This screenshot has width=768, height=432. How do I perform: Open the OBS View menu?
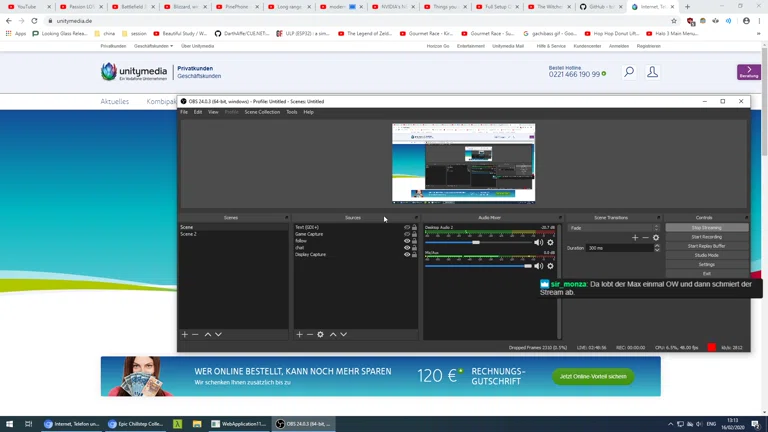pos(213,112)
